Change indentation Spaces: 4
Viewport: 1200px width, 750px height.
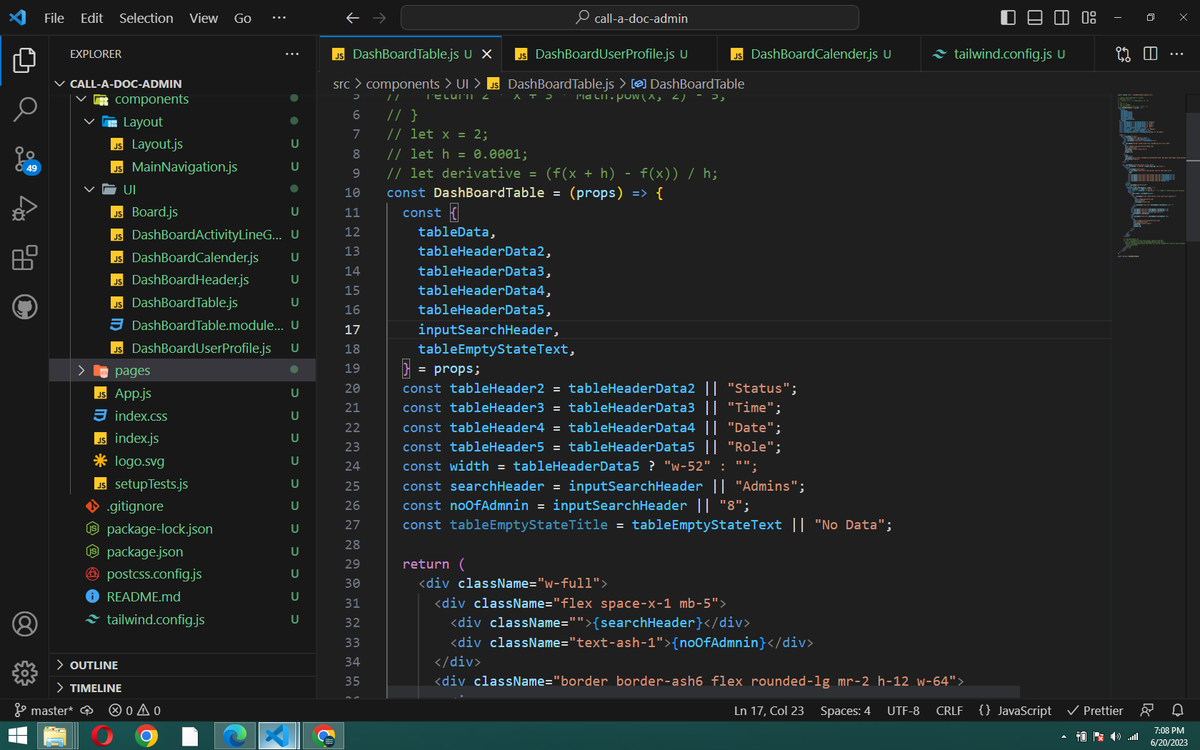[x=845, y=710]
